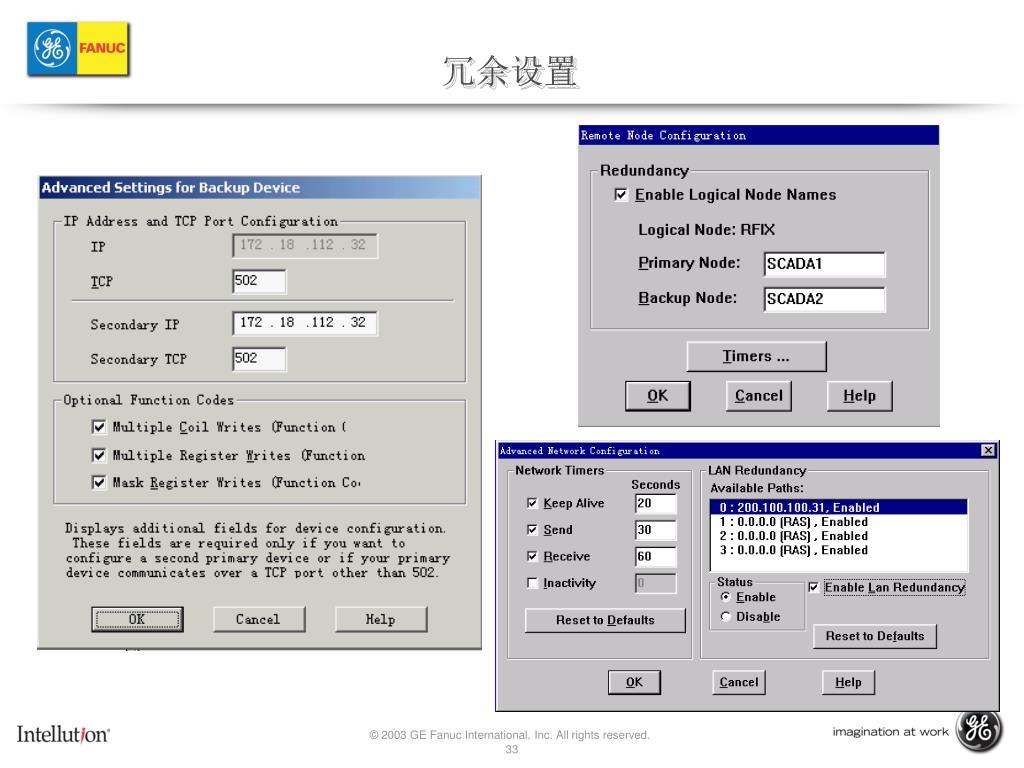Toggle Multiple Register Writes checkbox
This screenshot has height=768, width=1024.
[99, 455]
